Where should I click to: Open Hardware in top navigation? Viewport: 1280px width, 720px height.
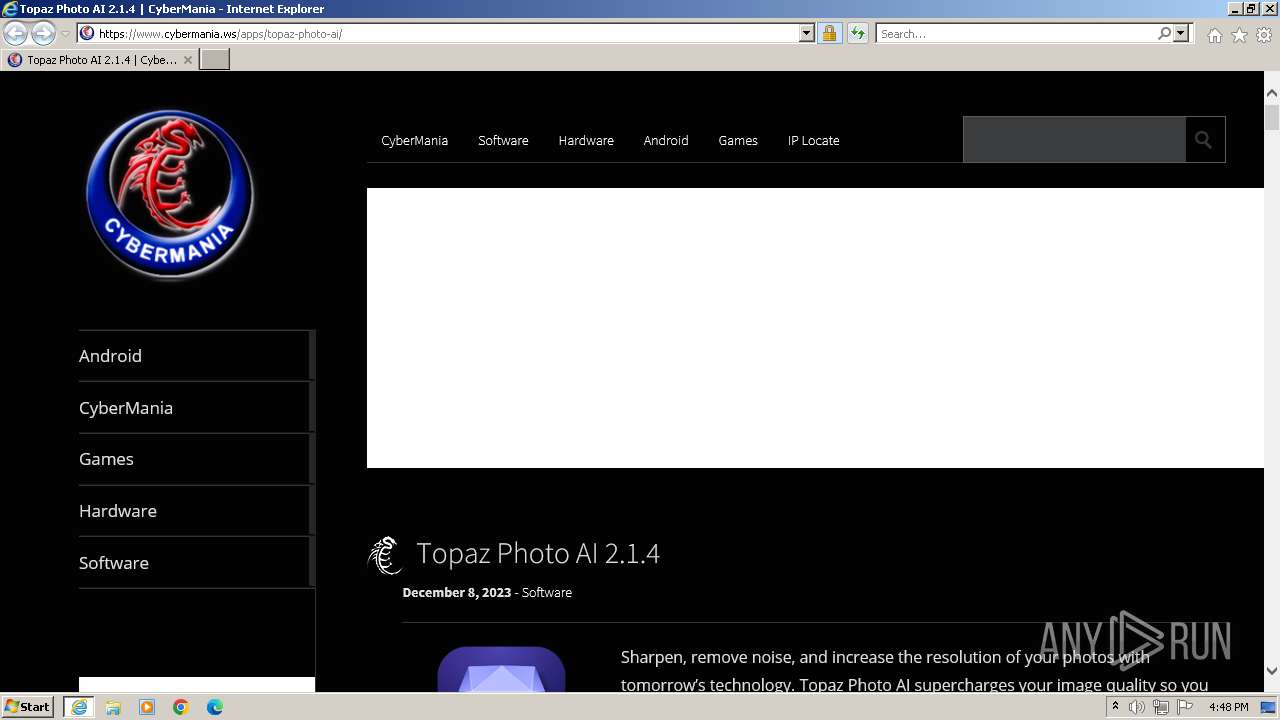point(586,140)
